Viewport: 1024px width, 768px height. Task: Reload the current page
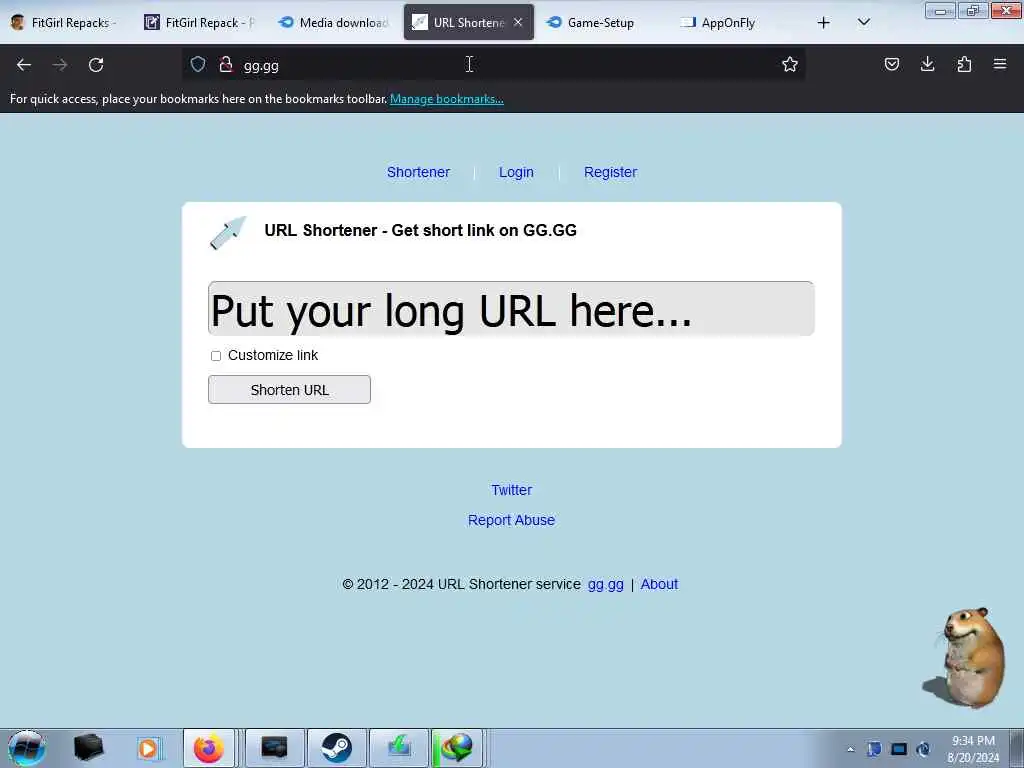[x=96, y=65]
